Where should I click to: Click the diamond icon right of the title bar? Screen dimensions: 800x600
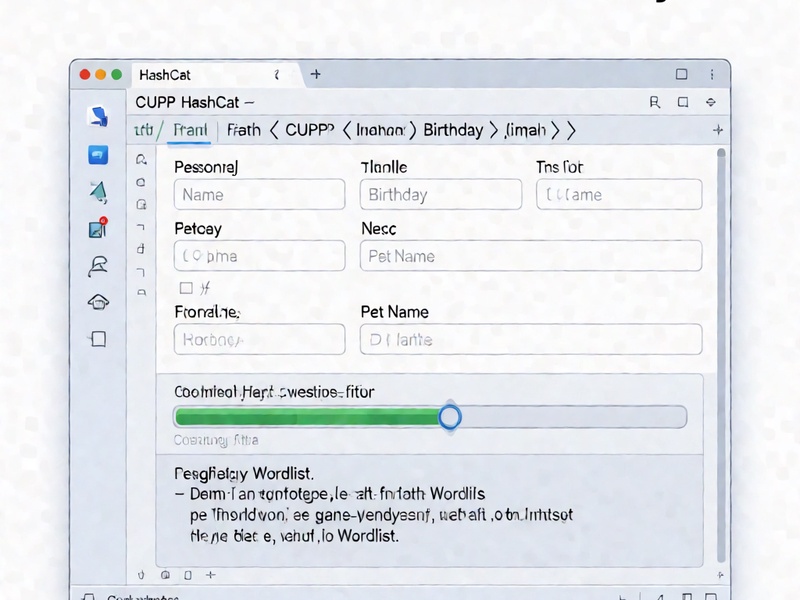click(711, 103)
